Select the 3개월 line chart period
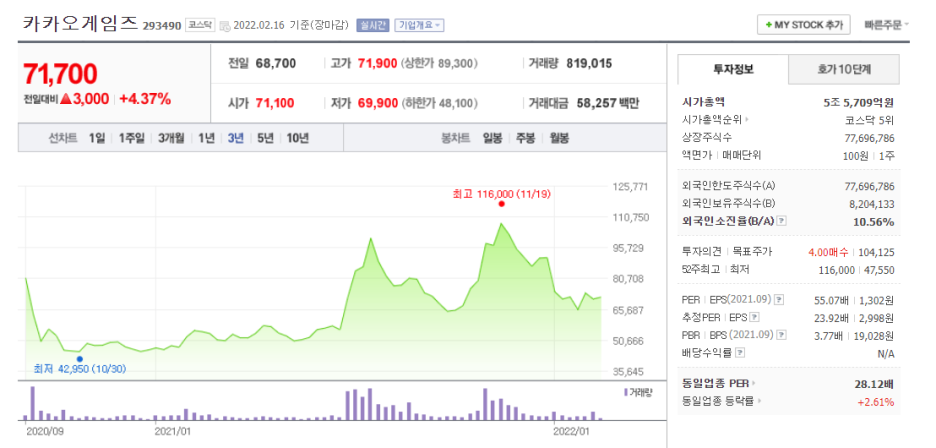Viewport: 936px width, 448px height. [171, 138]
